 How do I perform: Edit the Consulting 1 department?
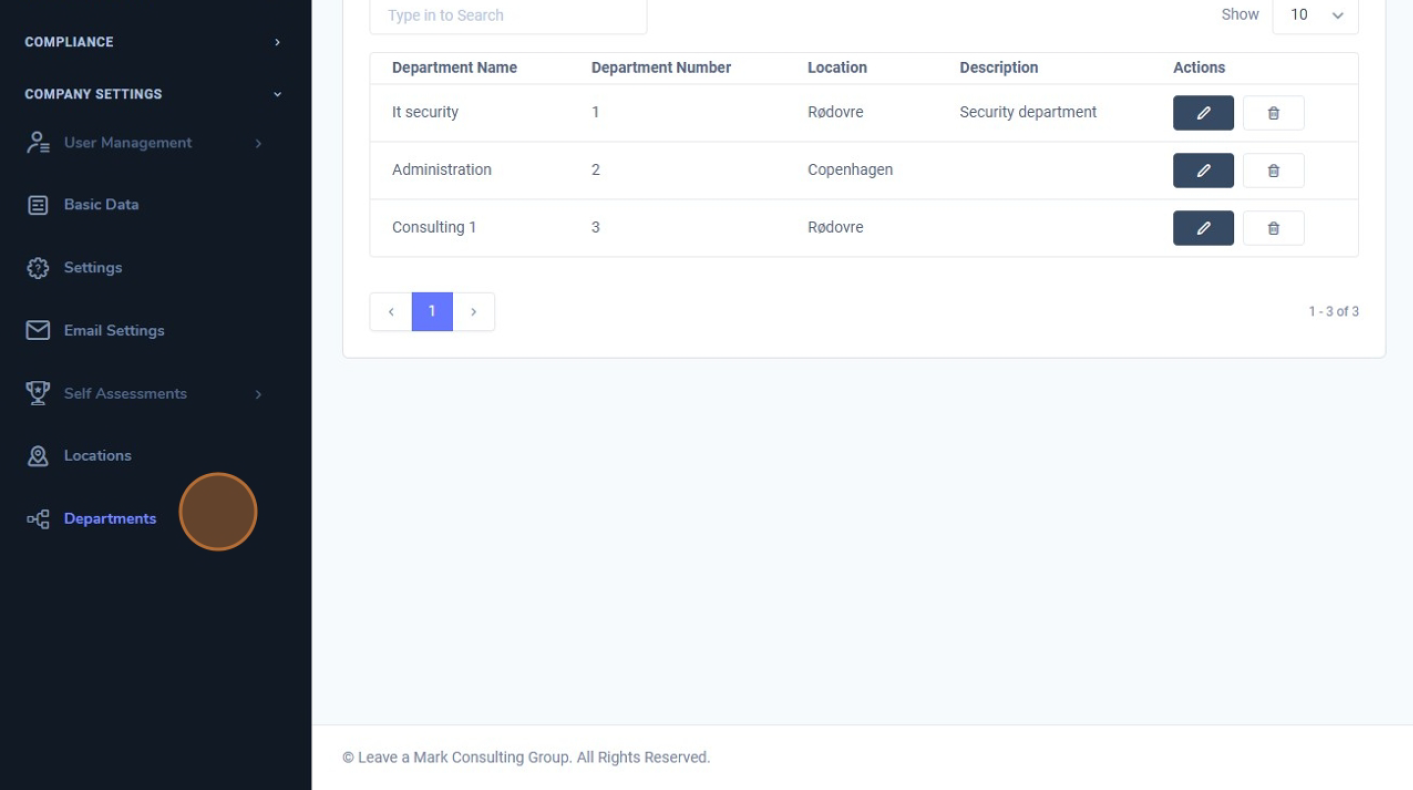coord(1203,228)
